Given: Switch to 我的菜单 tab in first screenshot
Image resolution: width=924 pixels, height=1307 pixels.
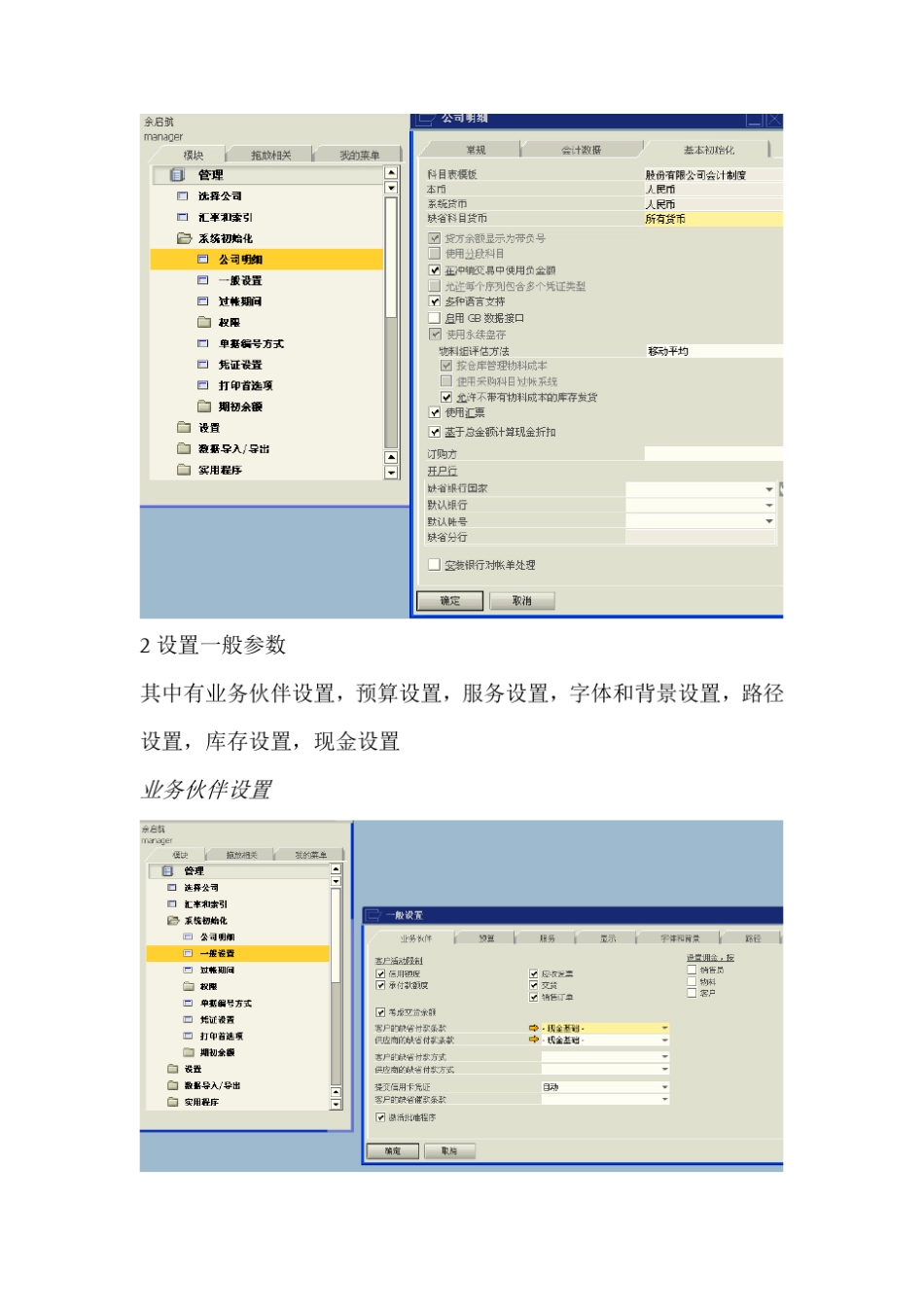Looking at the screenshot, I should coord(359,156).
